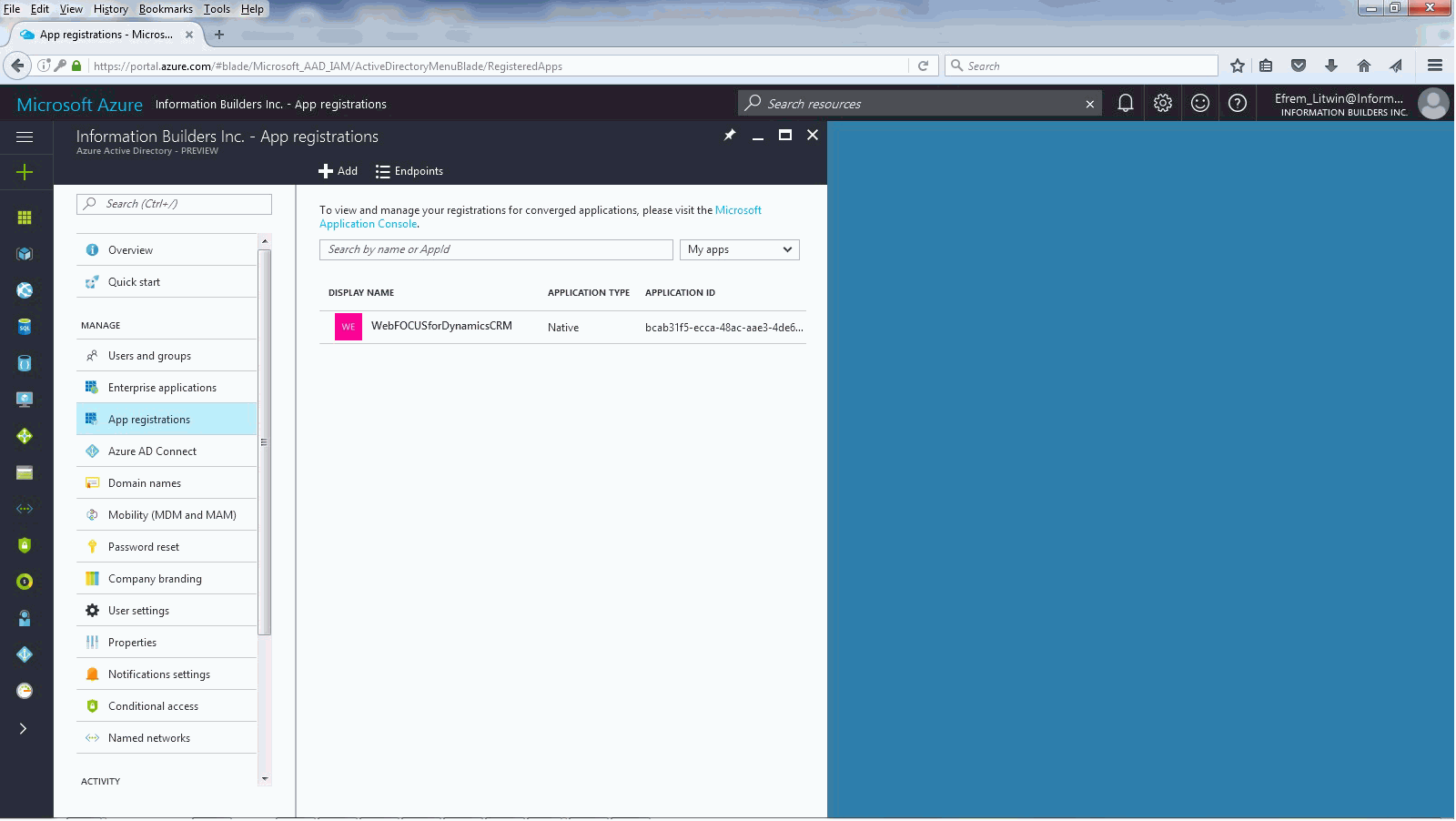Open the help question mark icon
The height and width of the screenshot is (821, 1456).
pyautogui.click(x=1238, y=103)
